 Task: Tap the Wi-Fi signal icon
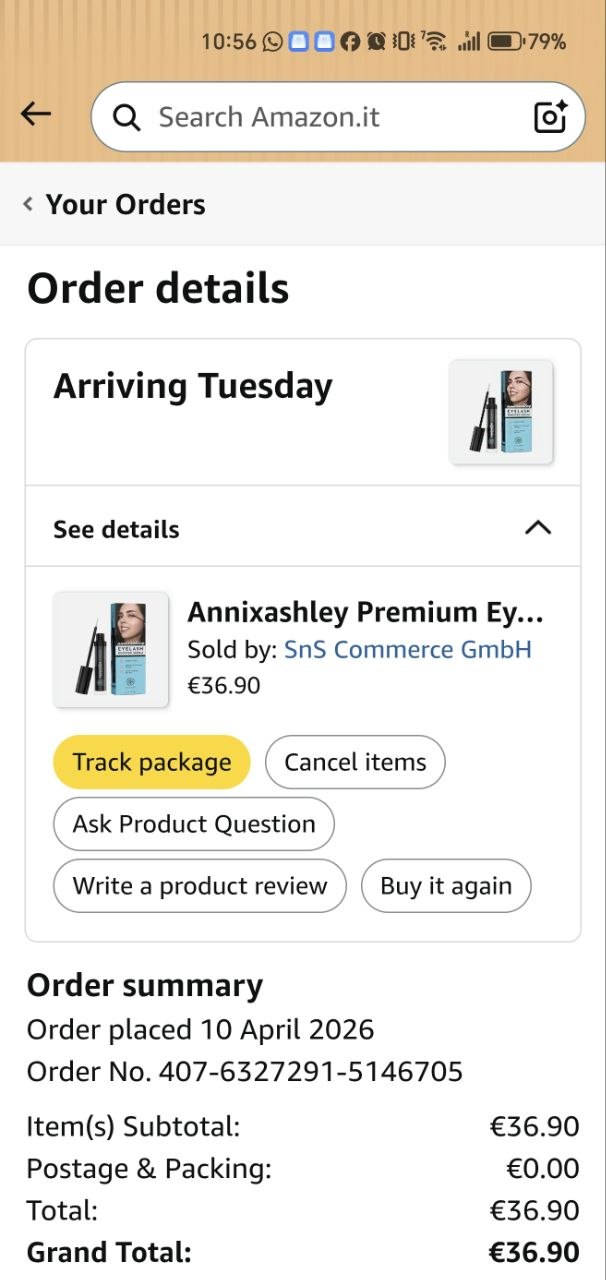[x=434, y=41]
